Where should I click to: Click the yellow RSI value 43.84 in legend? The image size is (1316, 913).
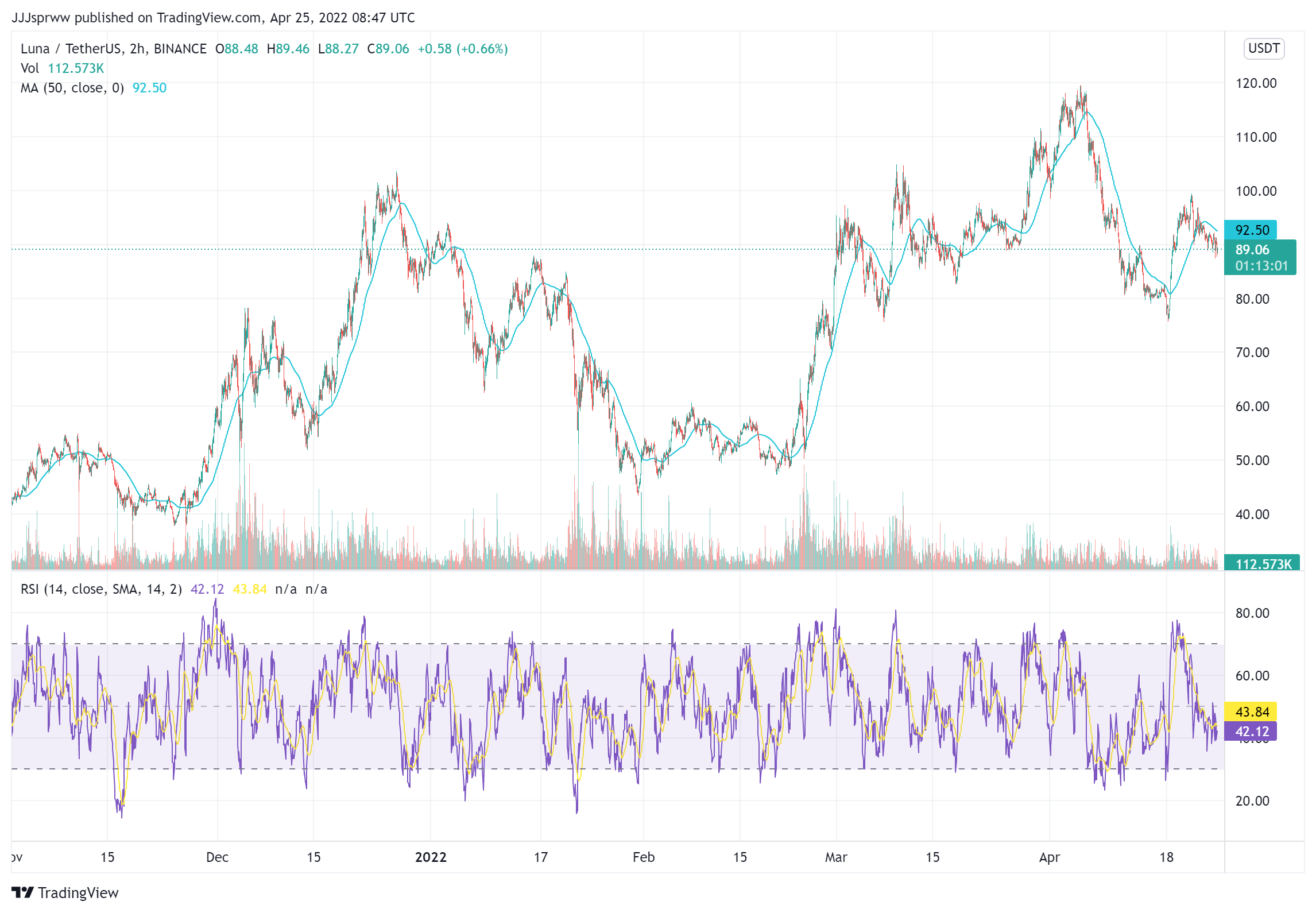[250, 589]
